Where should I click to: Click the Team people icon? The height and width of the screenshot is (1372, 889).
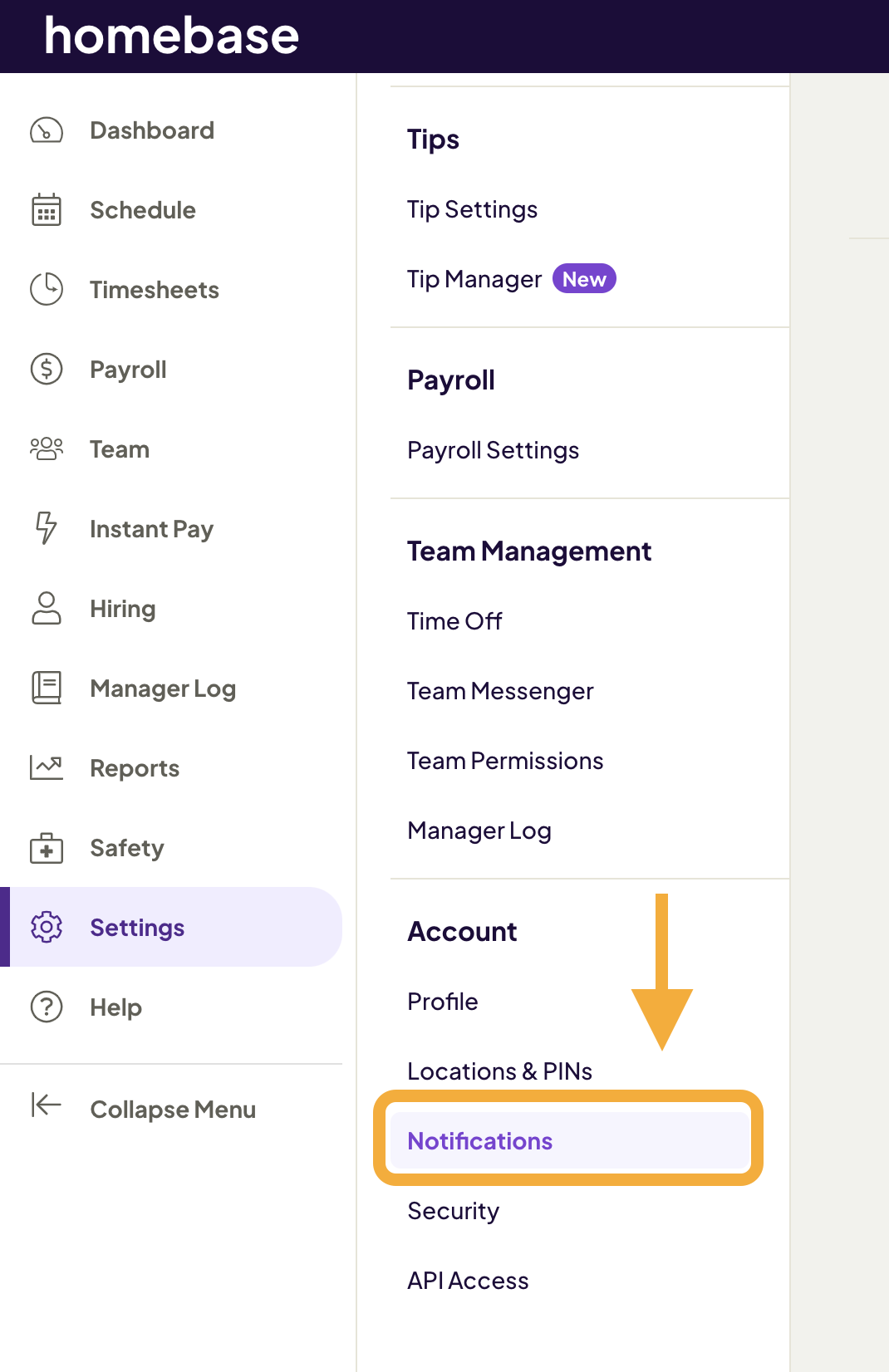(x=47, y=449)
